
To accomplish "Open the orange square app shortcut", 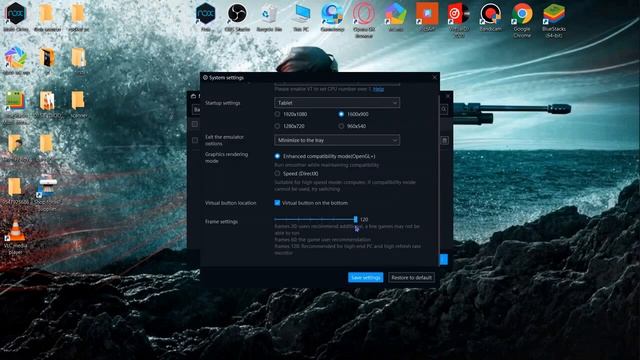I will point(427,17).
